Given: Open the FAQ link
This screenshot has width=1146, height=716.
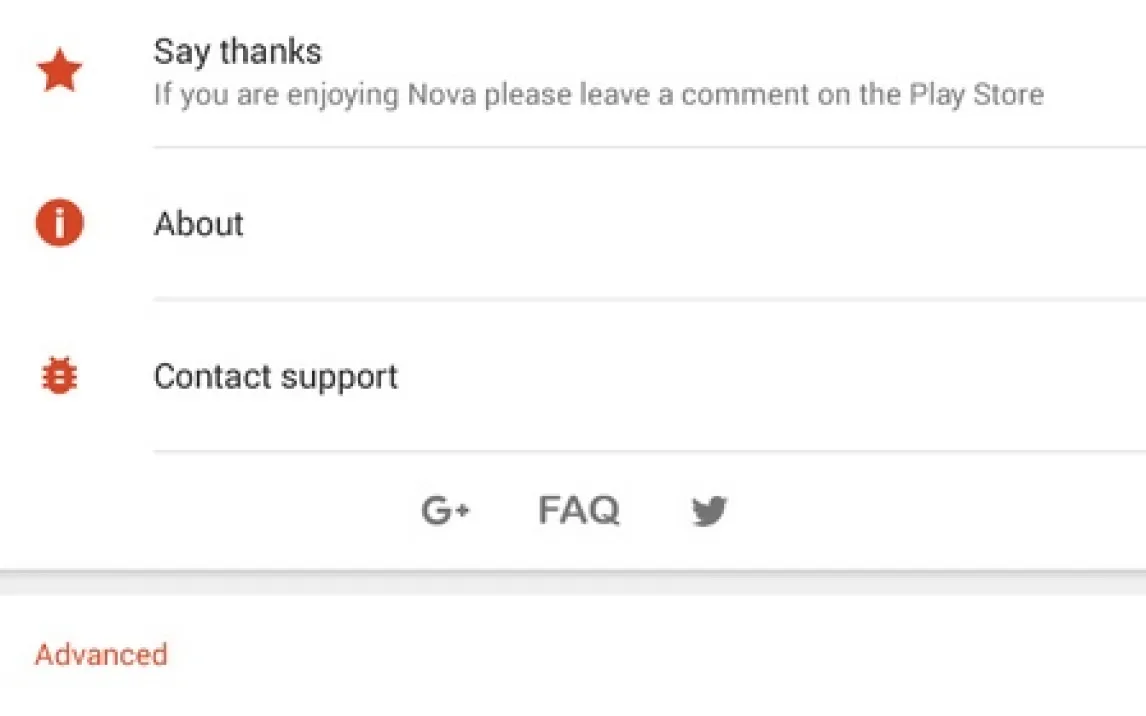Looking at the screenshot, I should pyautogui.click(x=579, y=511).
